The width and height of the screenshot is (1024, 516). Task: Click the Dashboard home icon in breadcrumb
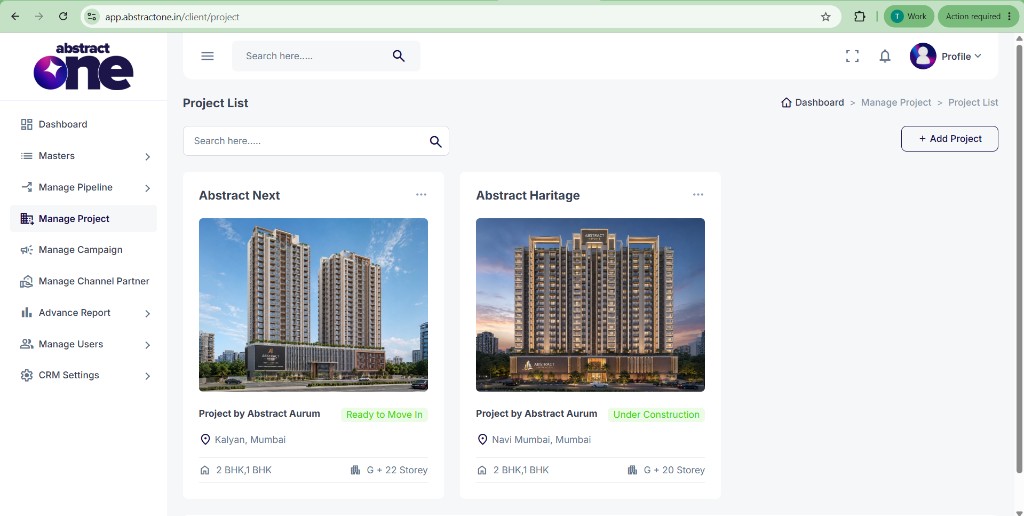pyautogui.click(x=786, y=103)
